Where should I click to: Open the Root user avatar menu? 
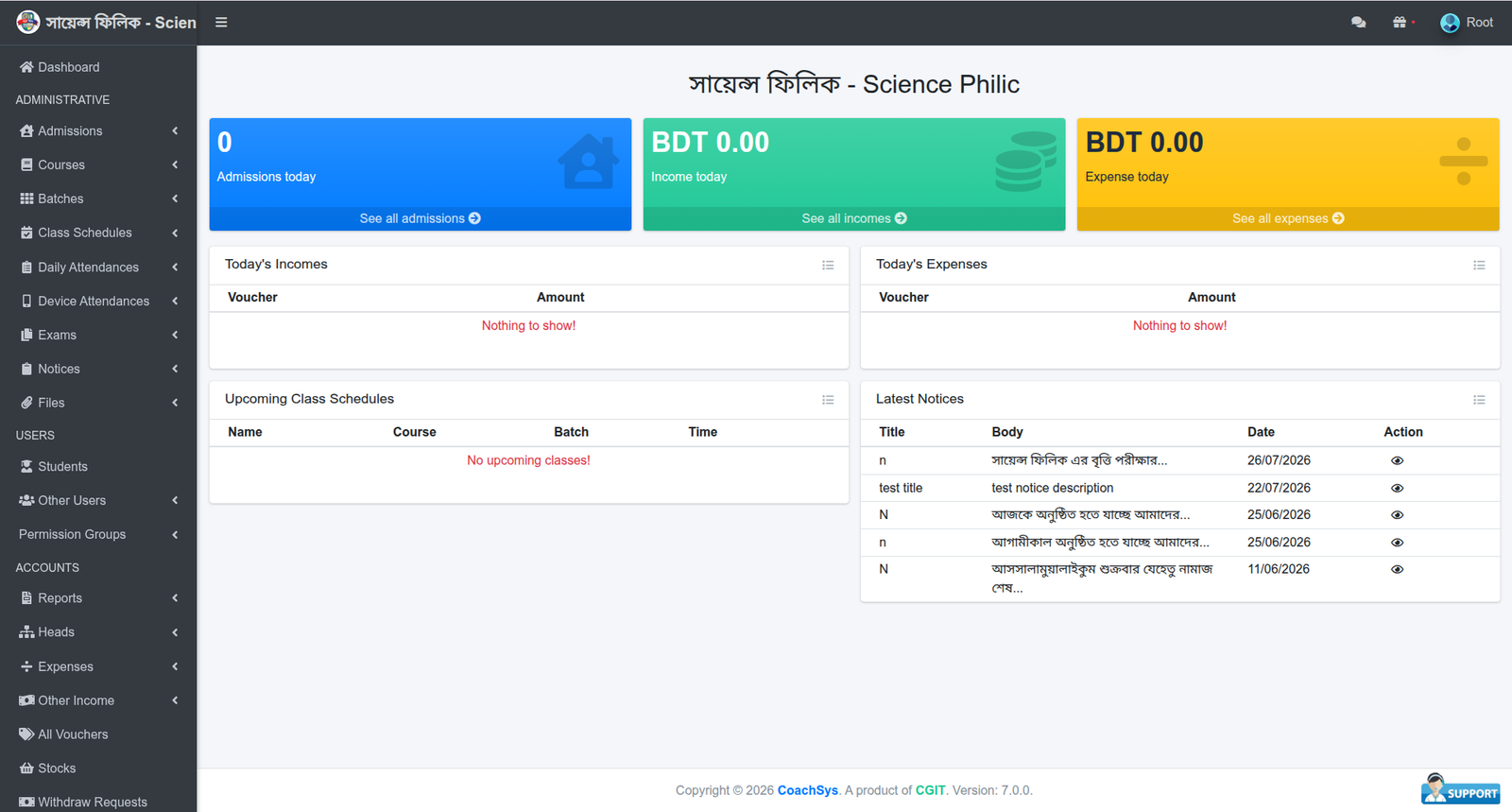click(x=1467, y=23)
